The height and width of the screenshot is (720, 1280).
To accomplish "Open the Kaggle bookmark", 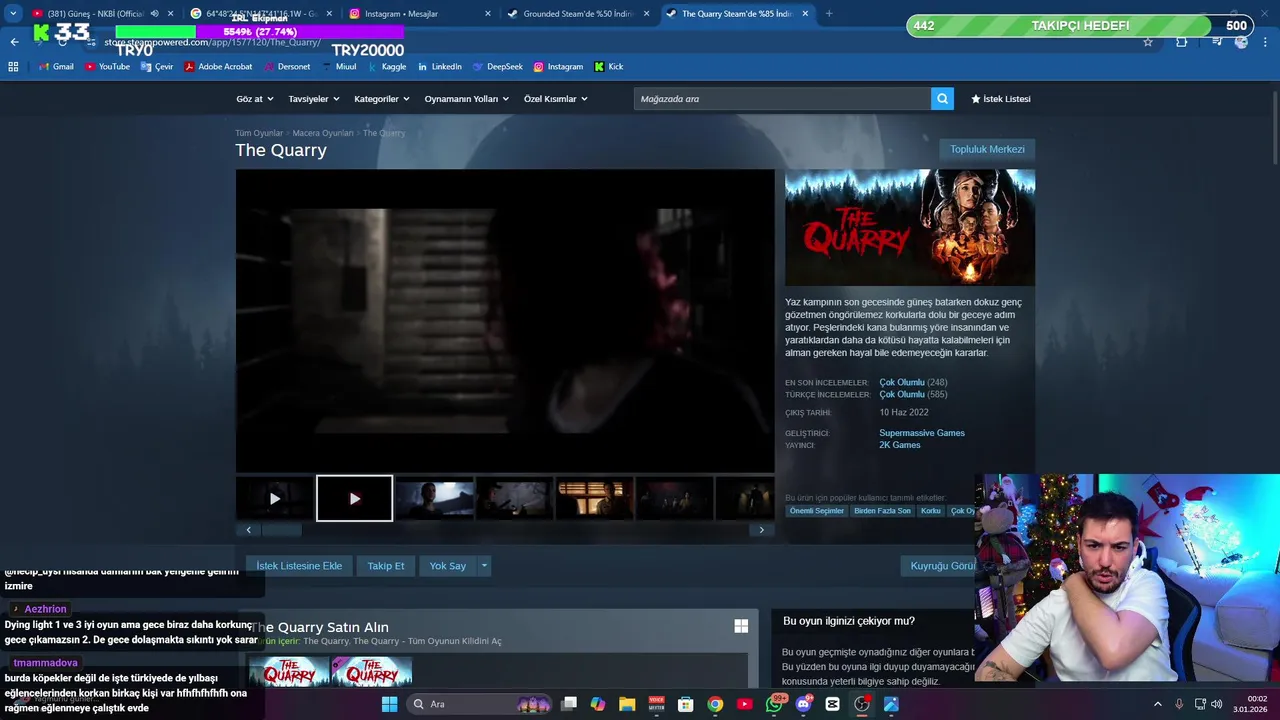I will [x=387, y=67].
